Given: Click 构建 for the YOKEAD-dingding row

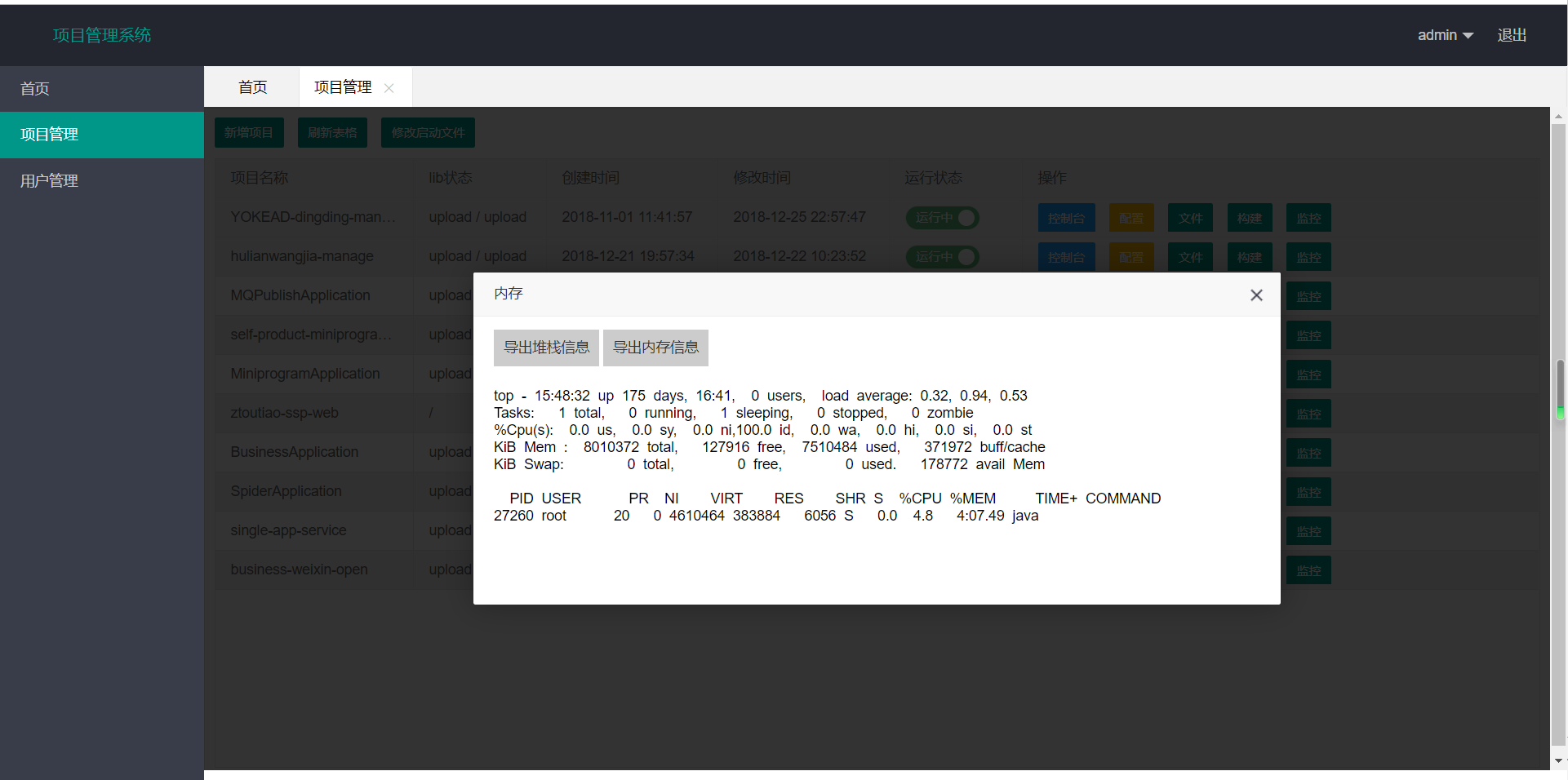Looking at the screenshot, I should pyautogui.click(x=1250, y=218).
